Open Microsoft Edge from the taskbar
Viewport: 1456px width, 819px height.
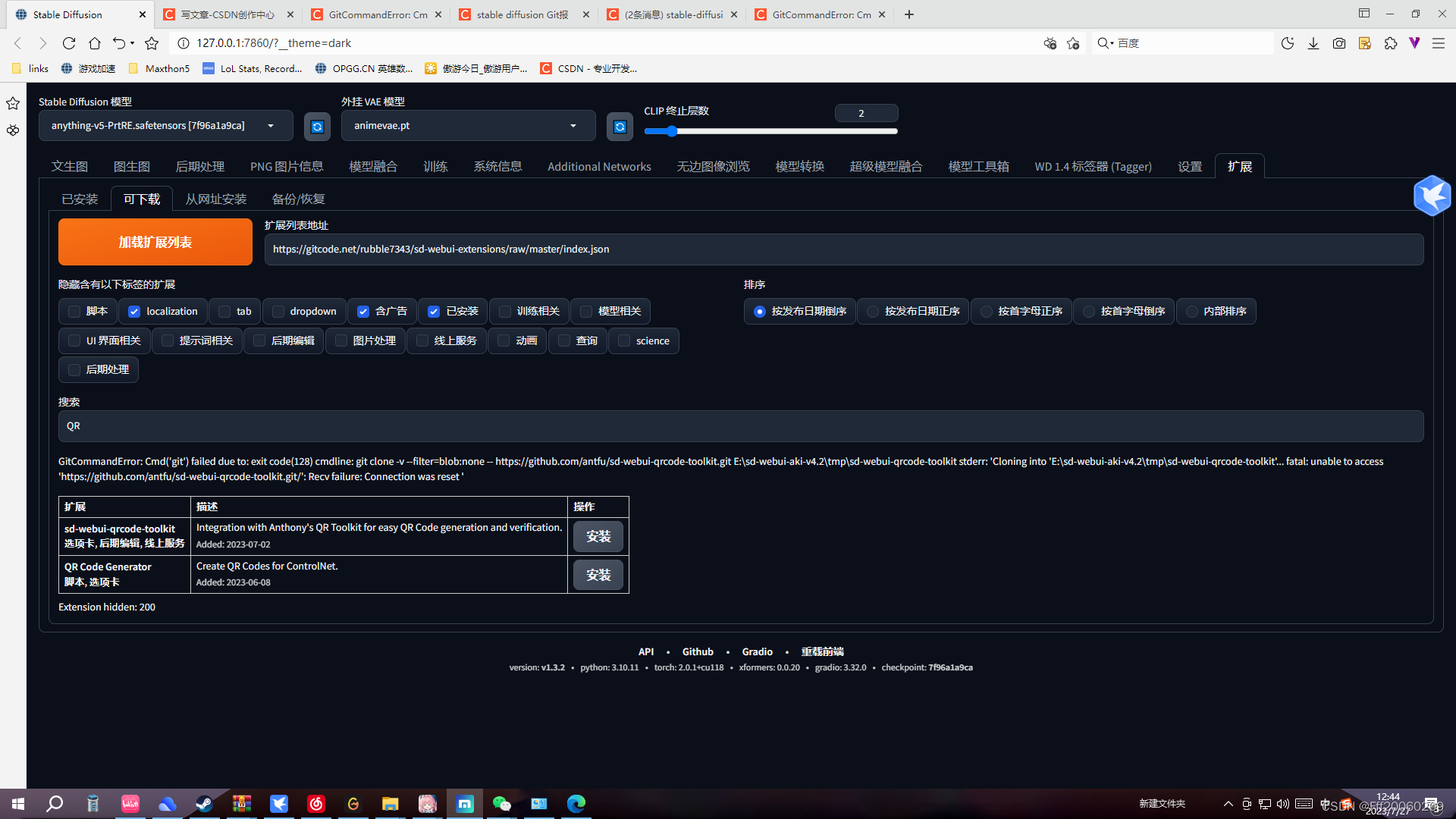coord(576,803)
